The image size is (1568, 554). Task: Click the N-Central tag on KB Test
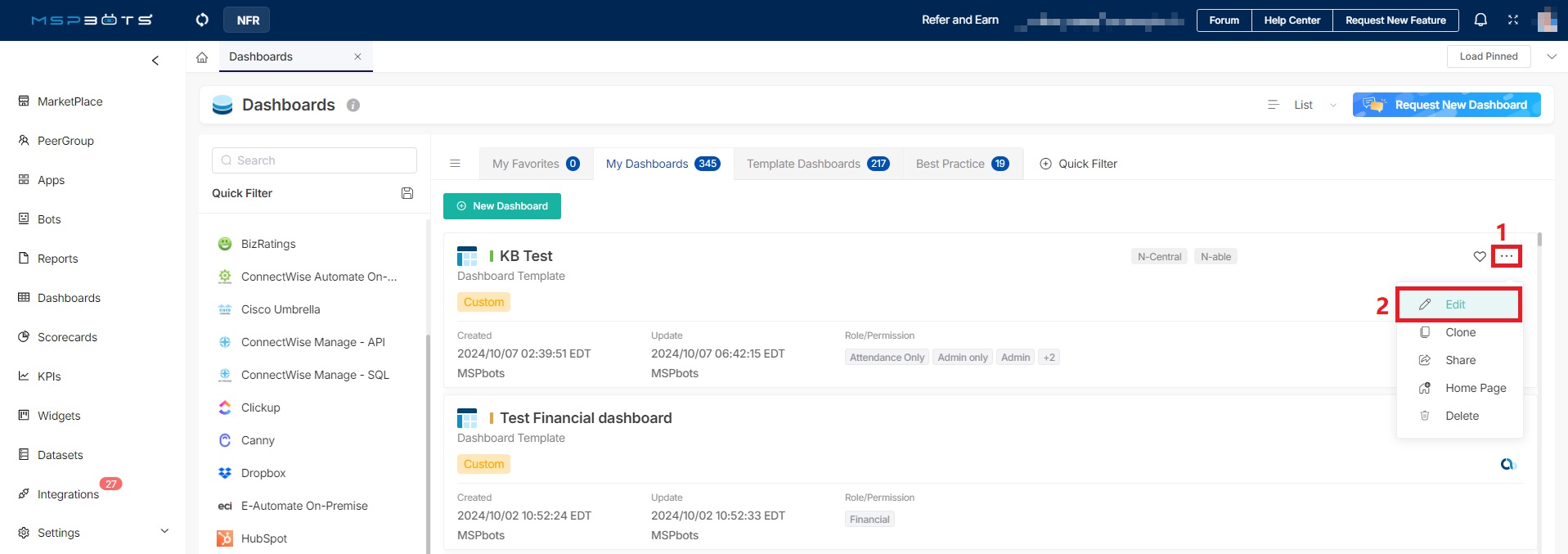click(x=1159, y=256)
